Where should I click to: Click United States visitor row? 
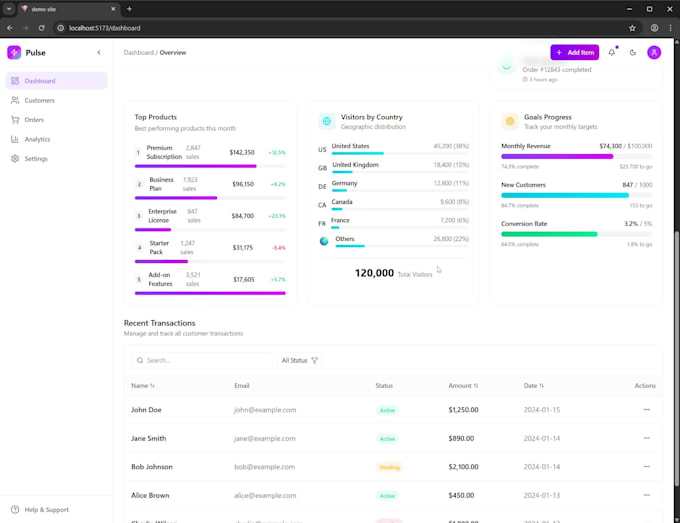pos(393,148)
